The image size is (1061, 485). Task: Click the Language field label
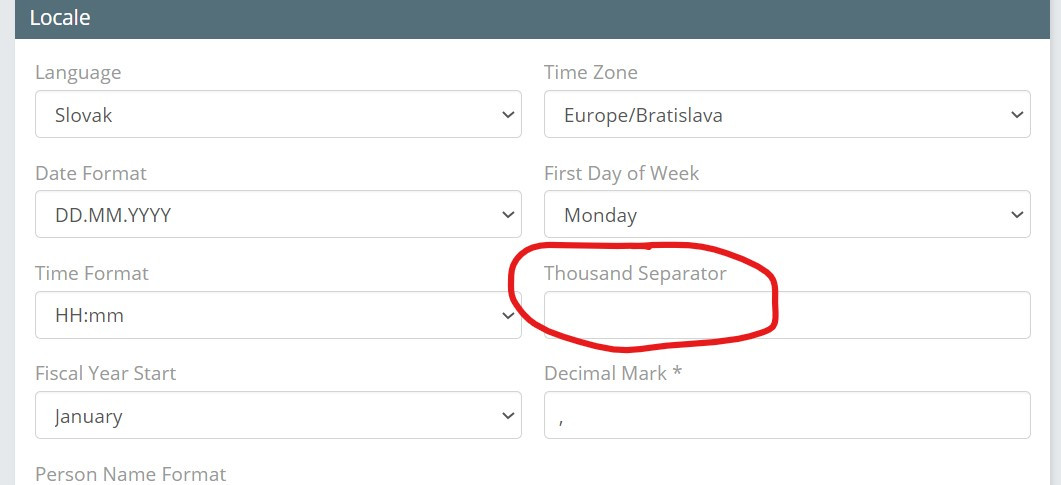click(x=78, y=73)
